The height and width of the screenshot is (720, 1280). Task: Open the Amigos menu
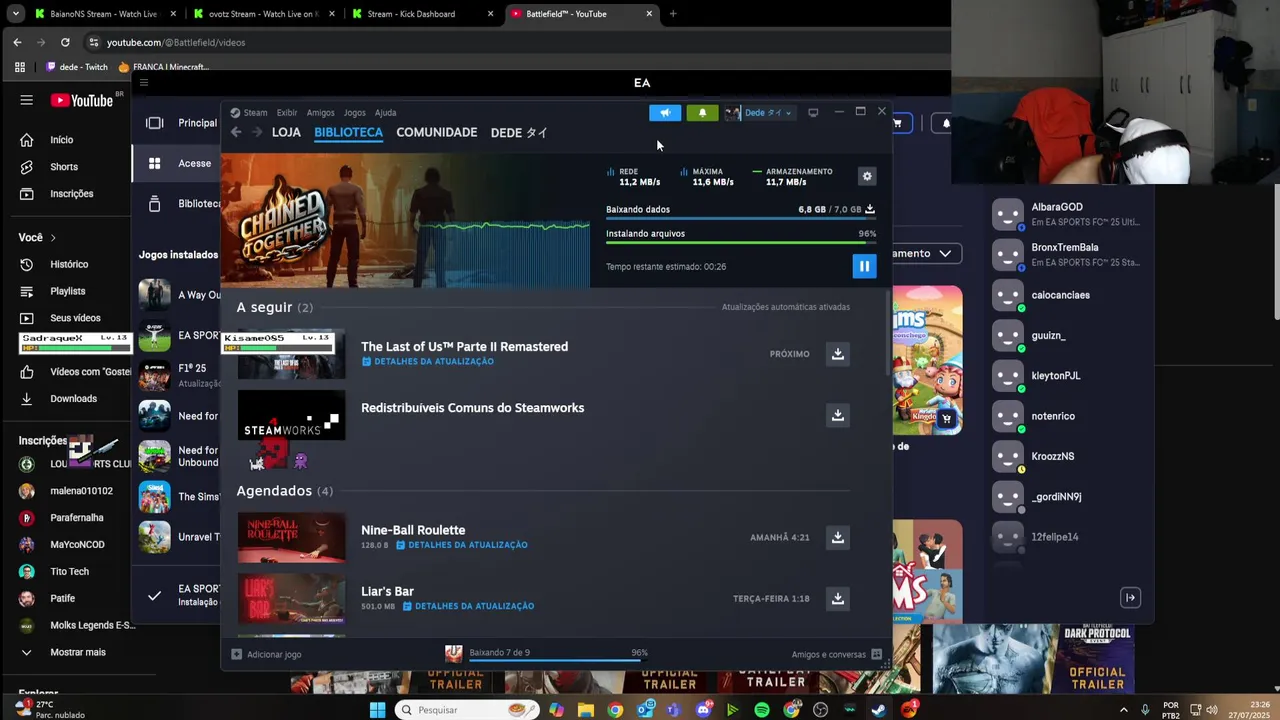click(x=320, y=113)
